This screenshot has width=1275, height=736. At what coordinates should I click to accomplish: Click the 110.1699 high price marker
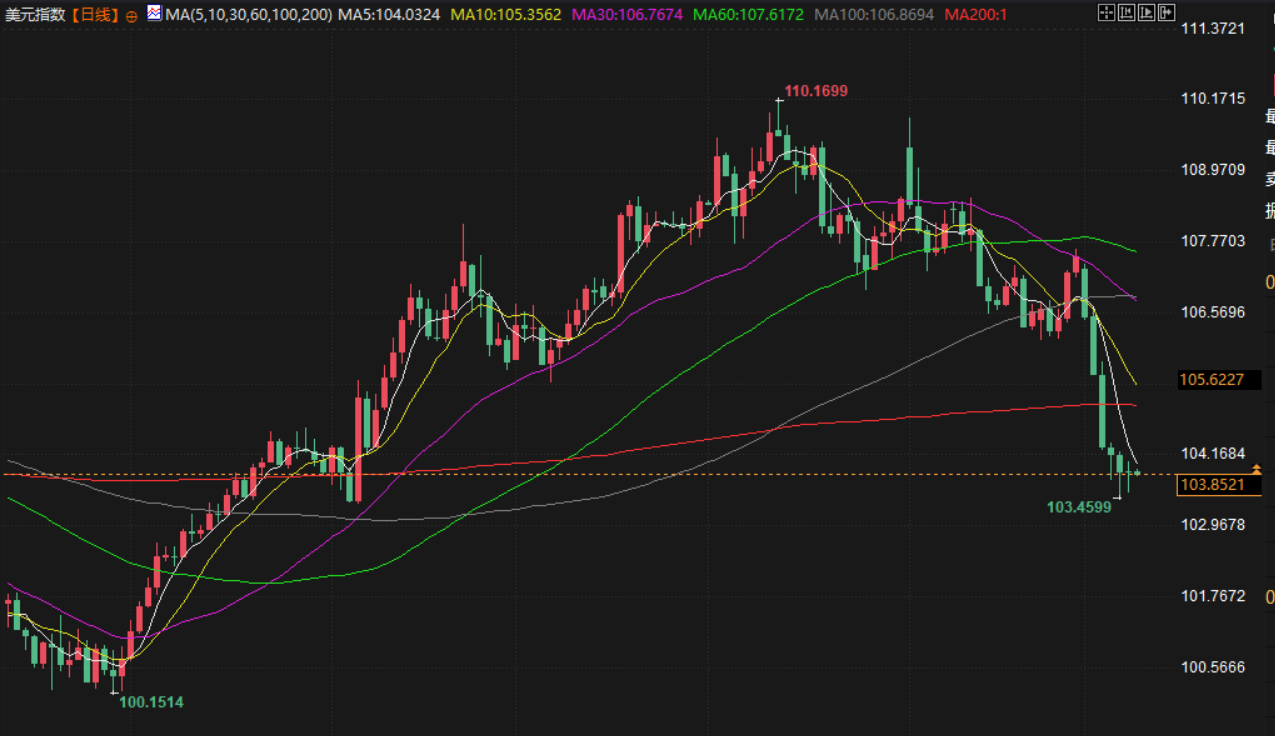click(x=815, y=91)
